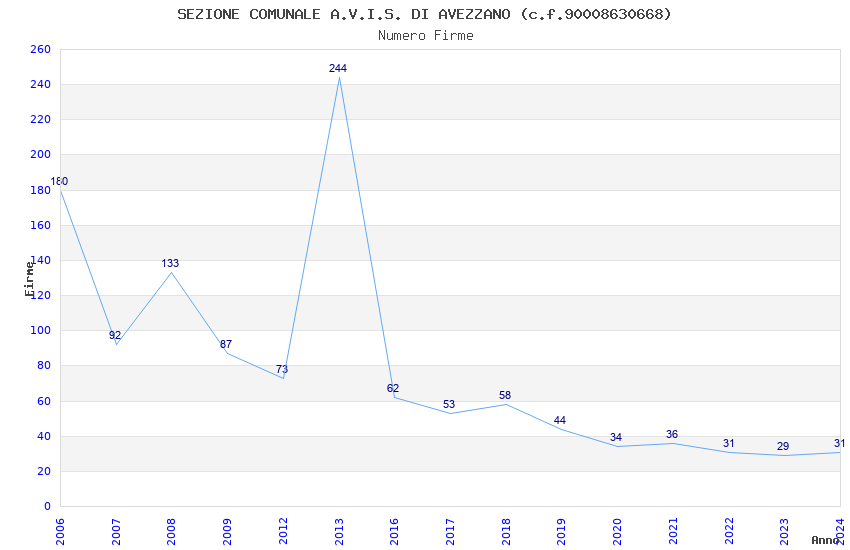
Task: Click the 2023 x-axis year label
Action: [x=784, y=532]
